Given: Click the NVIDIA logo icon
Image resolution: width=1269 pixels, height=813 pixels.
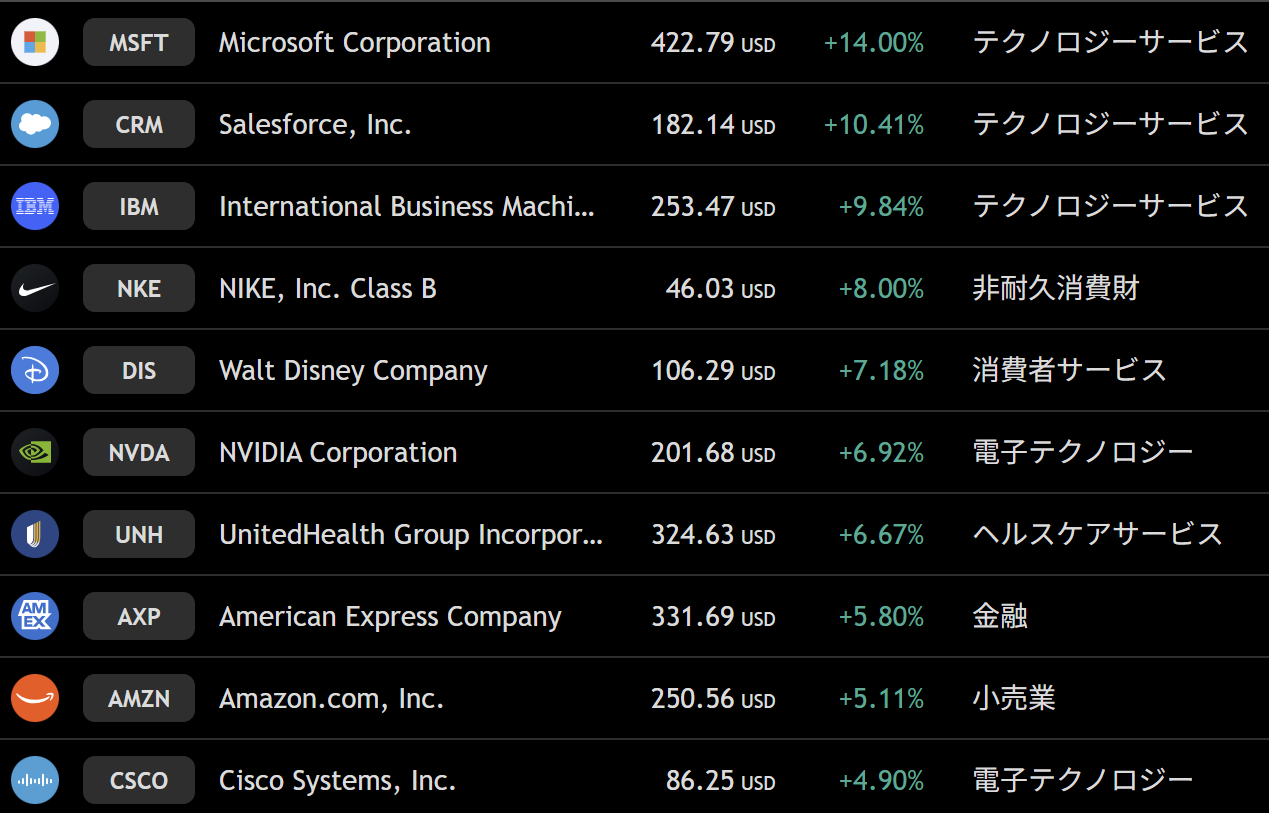Looking at the screenshot, I should 35,453.
